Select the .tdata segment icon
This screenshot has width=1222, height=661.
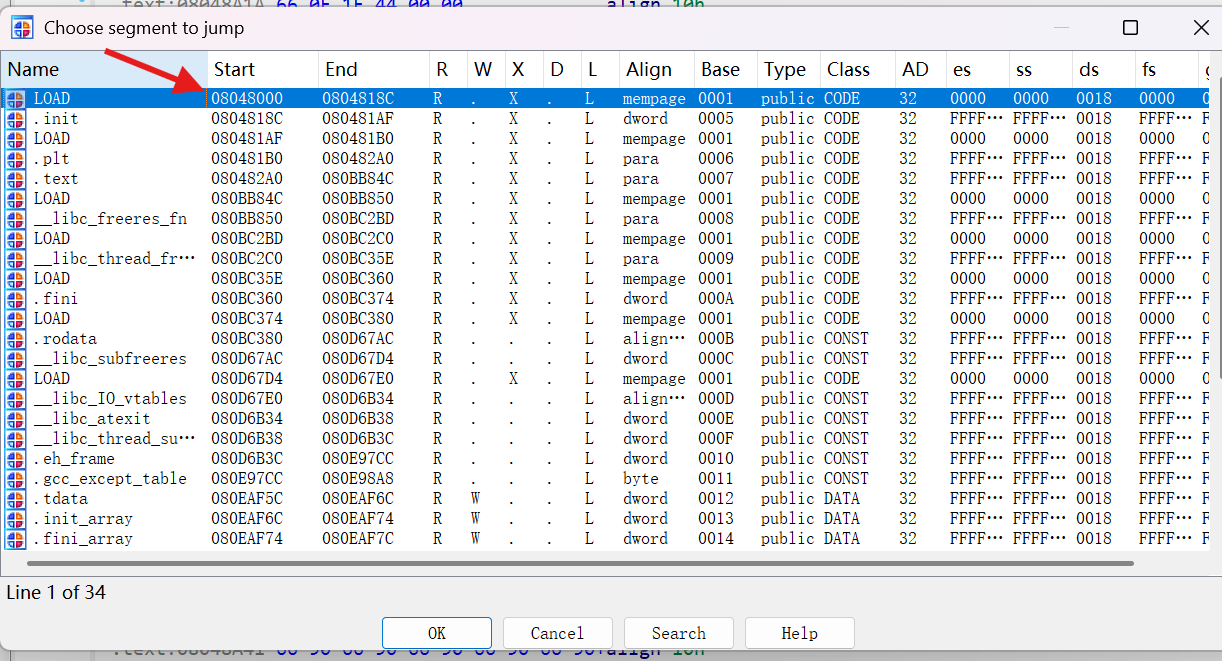[x=16, y=499]
